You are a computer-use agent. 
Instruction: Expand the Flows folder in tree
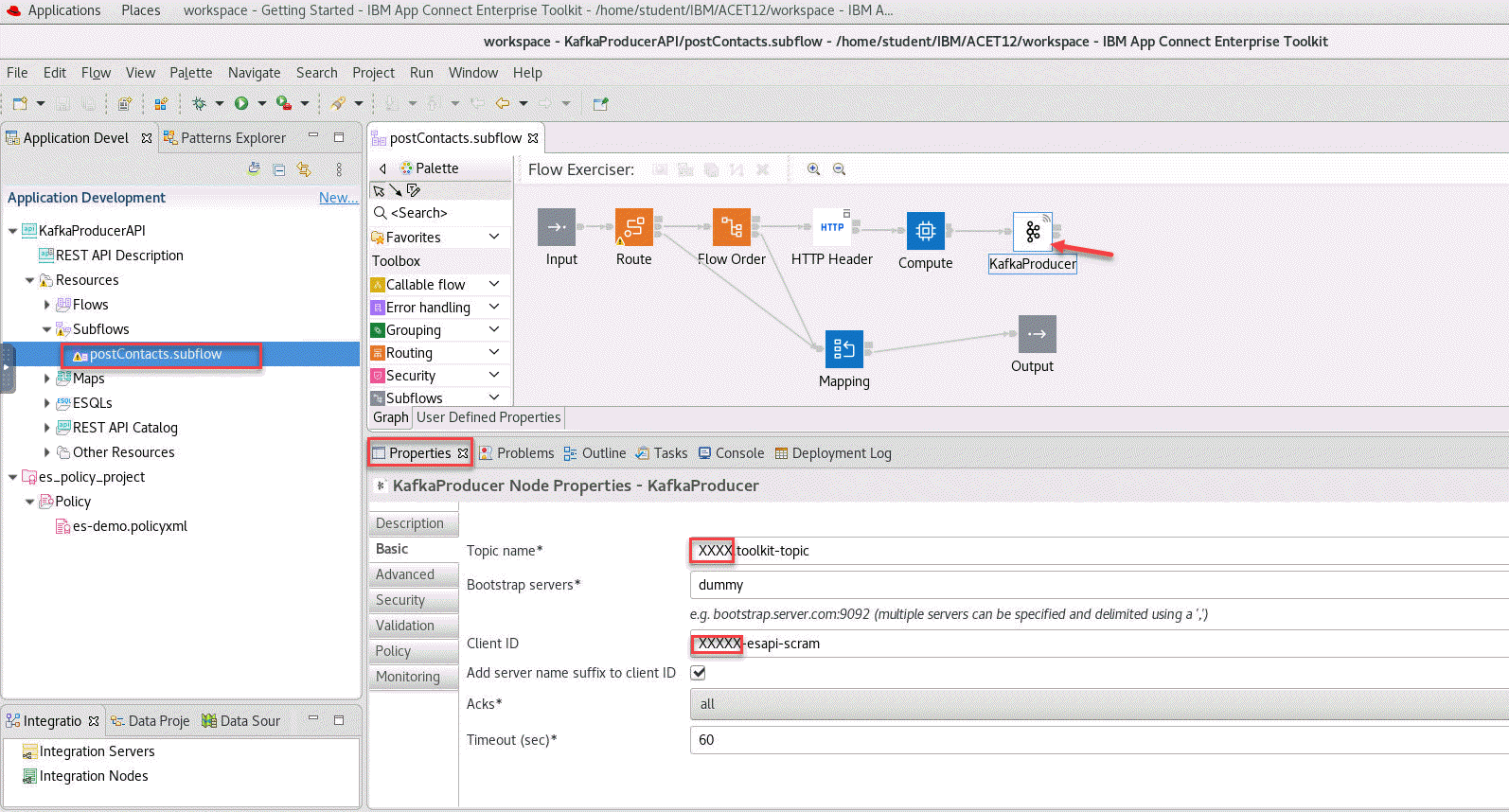pyautogui.click(x=47, y=305)
